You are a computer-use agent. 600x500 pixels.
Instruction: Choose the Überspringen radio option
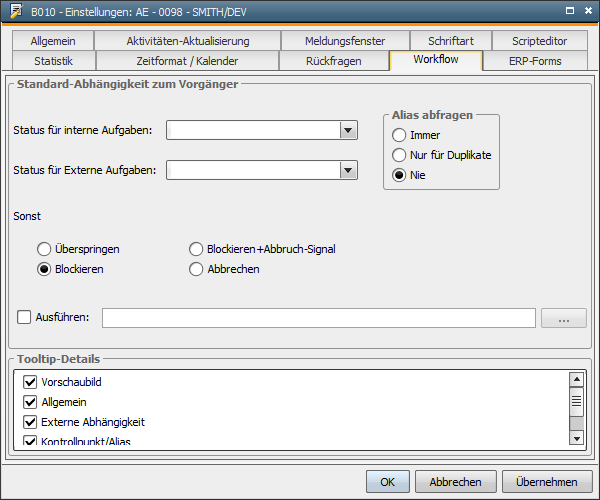click(x=44, y=249)
